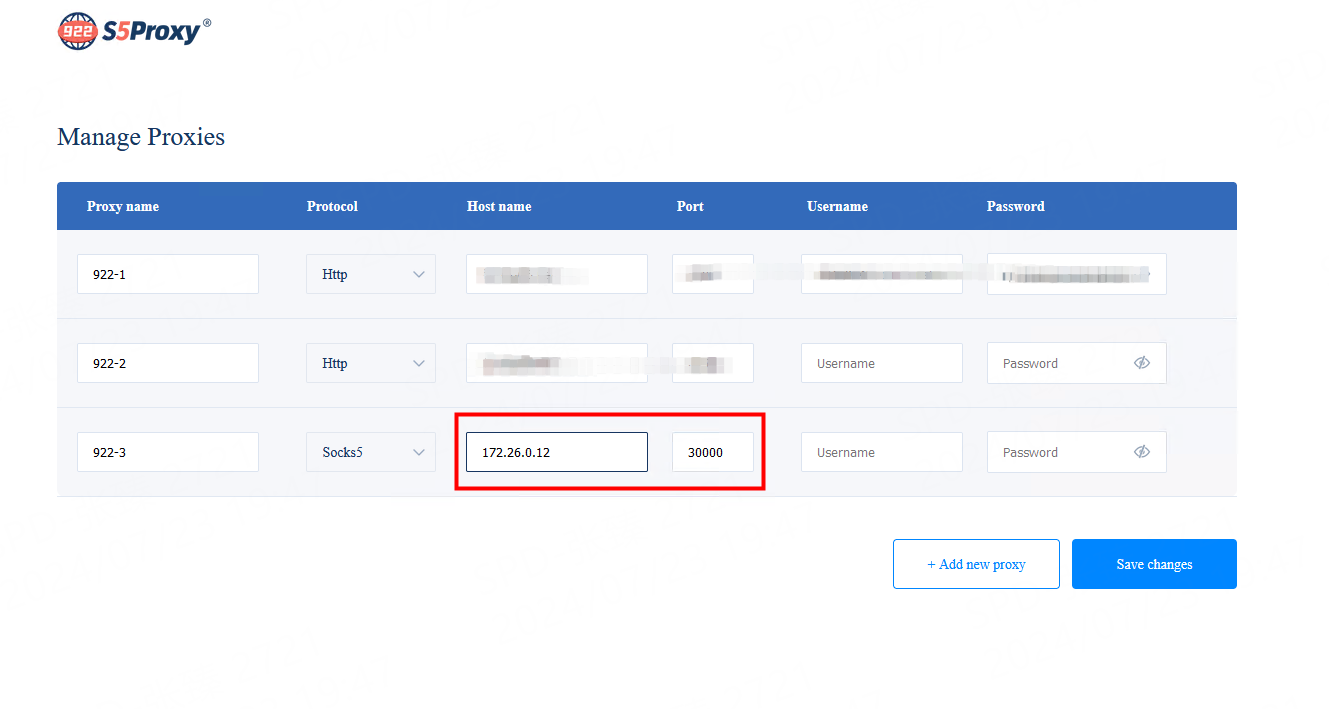Select the Password field for 922-3

tap(1060, 452)
